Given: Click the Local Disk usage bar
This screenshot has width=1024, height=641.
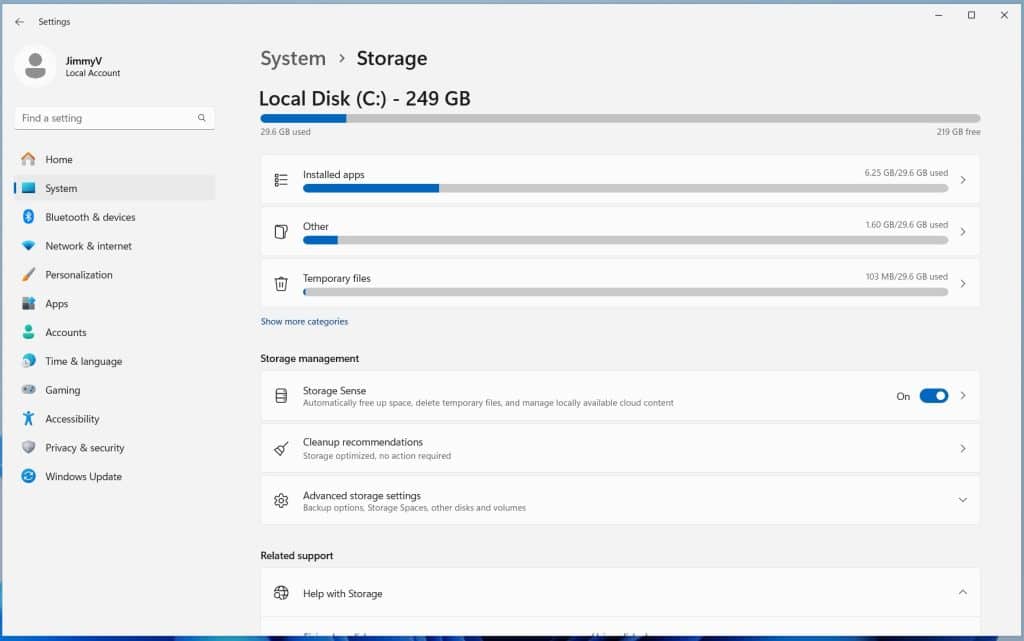Looking at the screenshot, I should (x=620, y=118).
